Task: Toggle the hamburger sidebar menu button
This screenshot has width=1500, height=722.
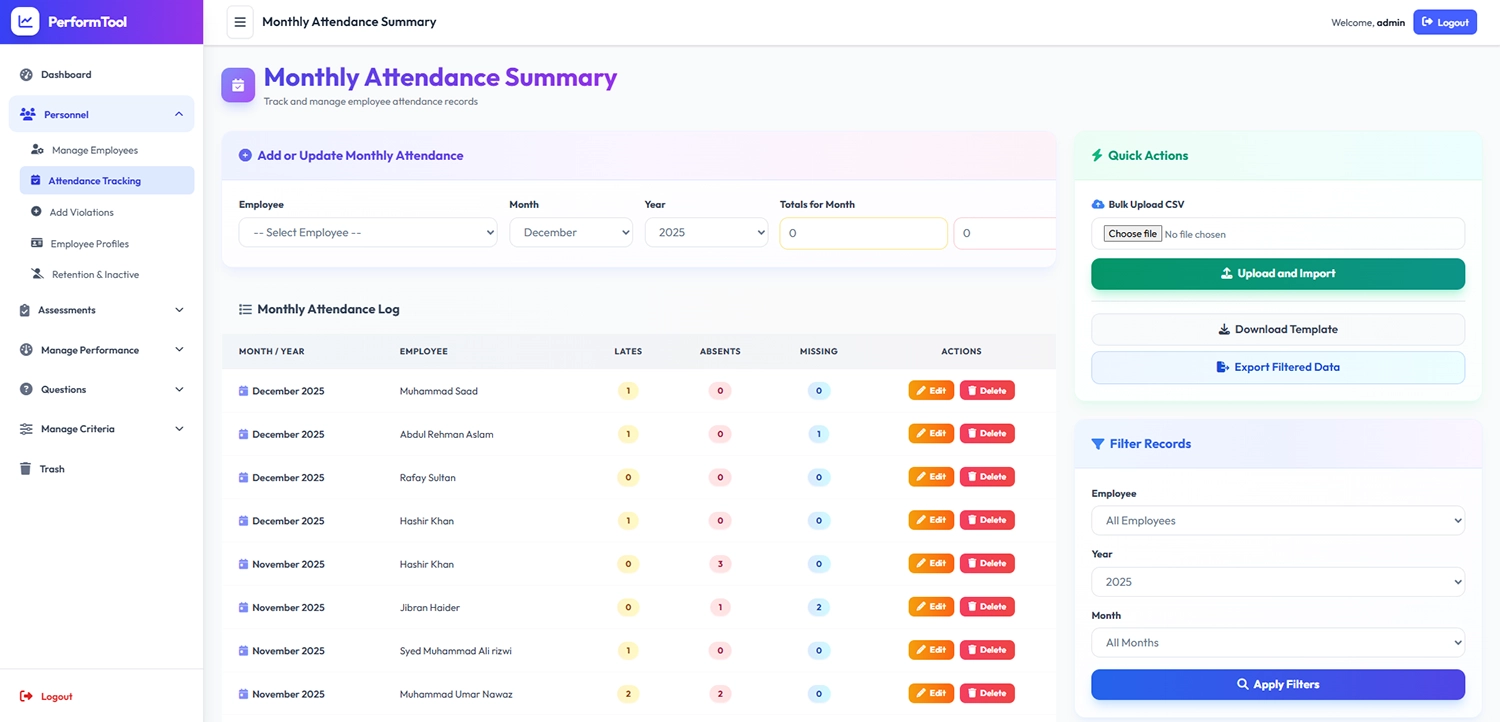Action: pyautogui.click(x=240, y=22)
